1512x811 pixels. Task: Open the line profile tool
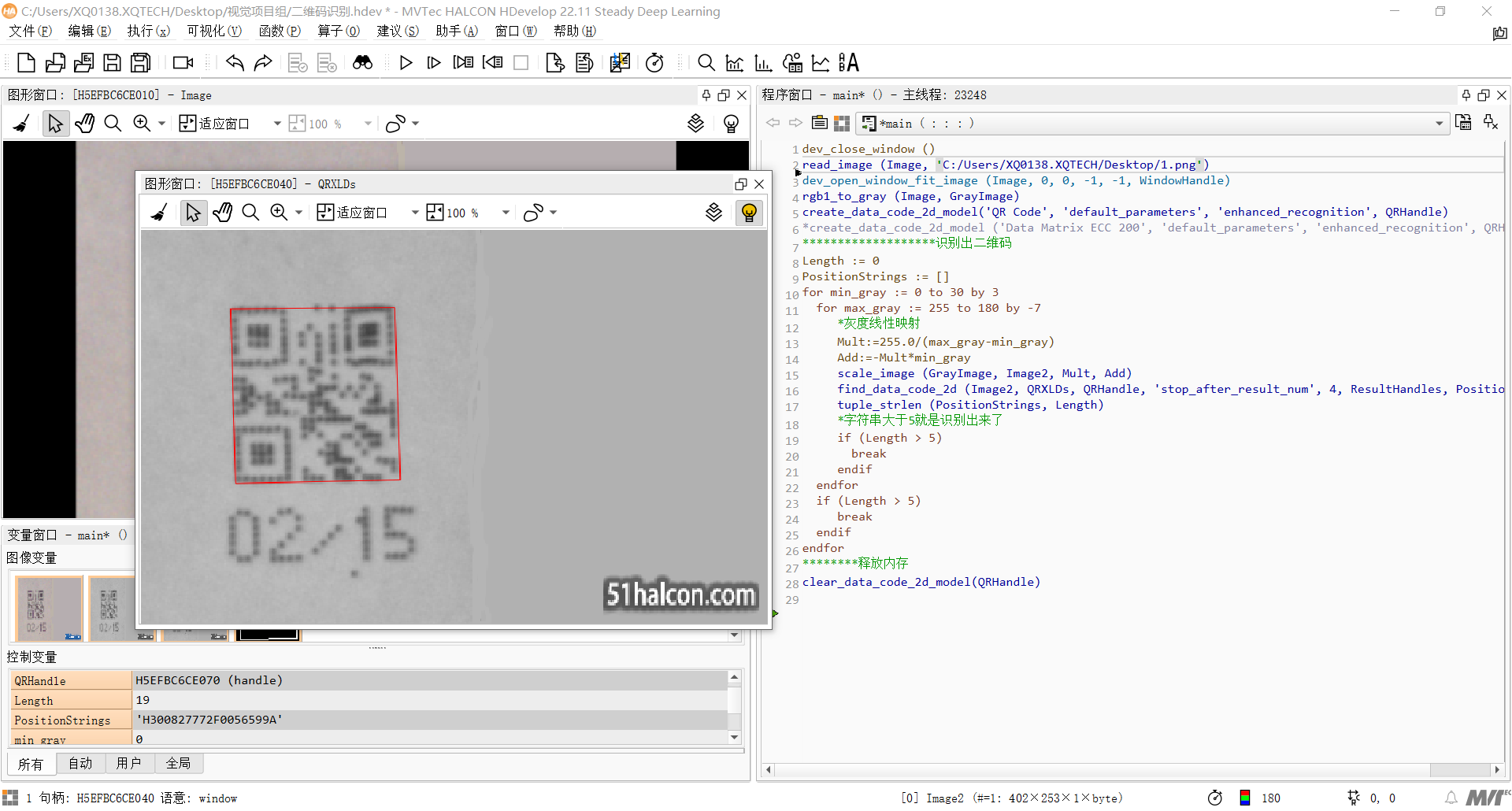click(821, 63)
